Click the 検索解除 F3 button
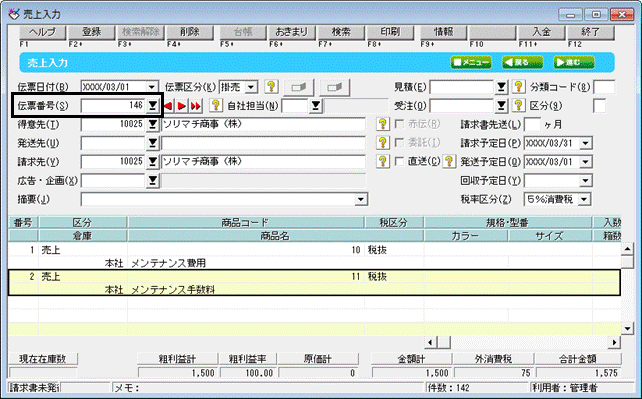642x399 pixels. coord(140,32)
